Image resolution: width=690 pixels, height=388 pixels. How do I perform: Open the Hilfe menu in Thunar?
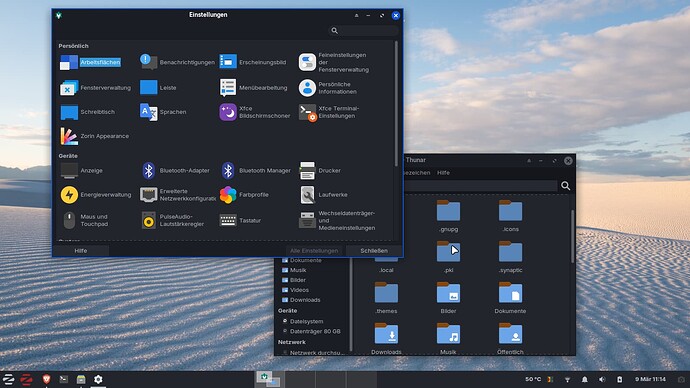pos(443,173)
